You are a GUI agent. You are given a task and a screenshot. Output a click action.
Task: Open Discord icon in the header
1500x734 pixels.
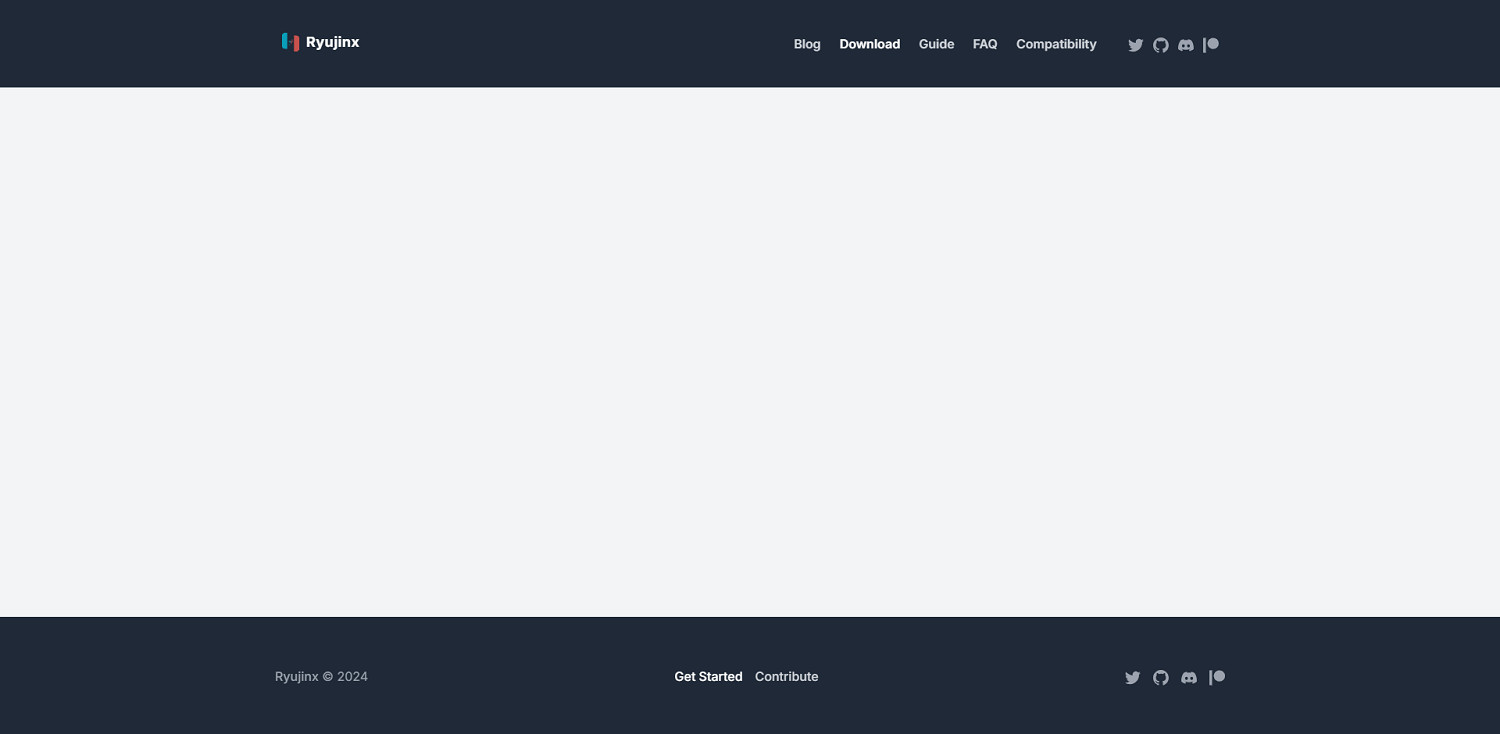tap(1185, 45)
